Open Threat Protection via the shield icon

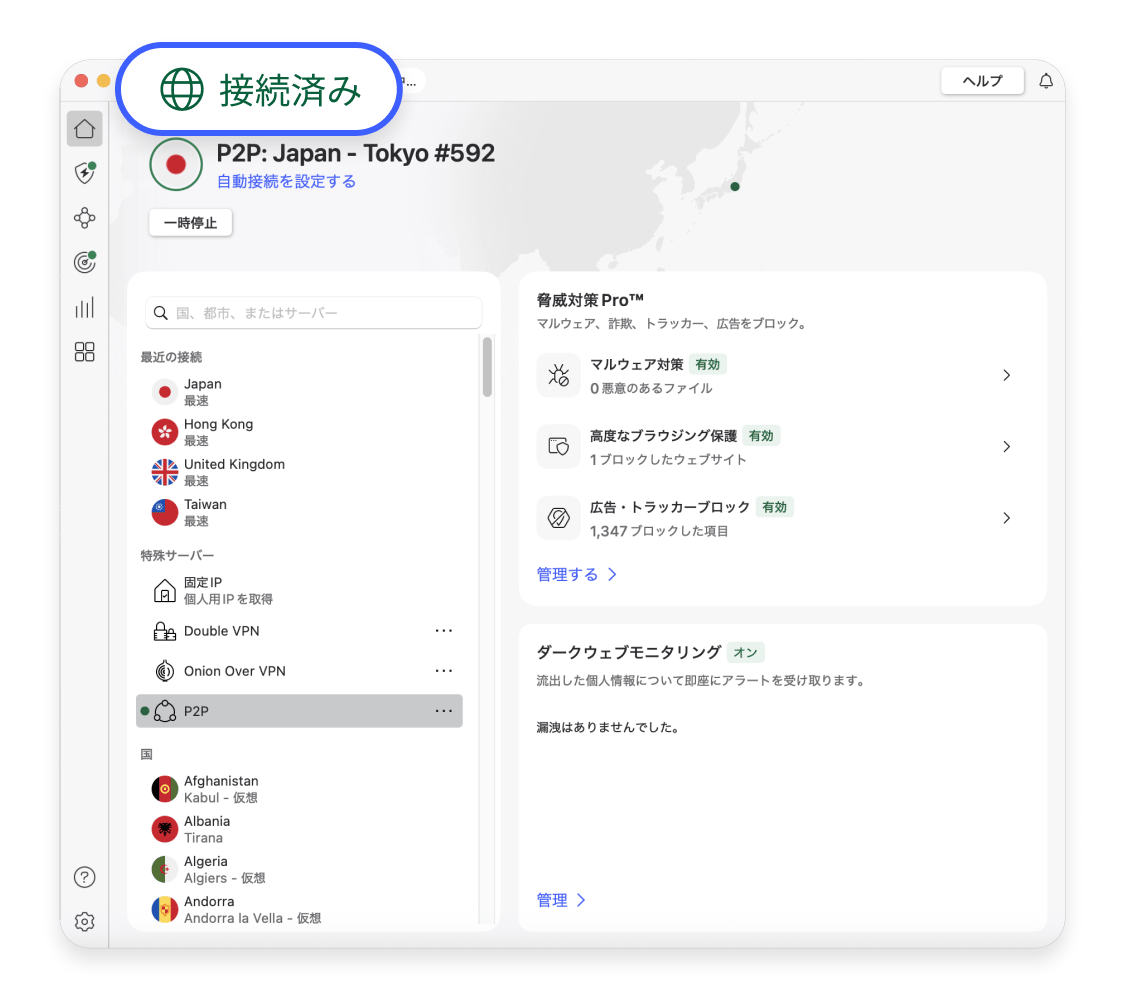(84, 172)
